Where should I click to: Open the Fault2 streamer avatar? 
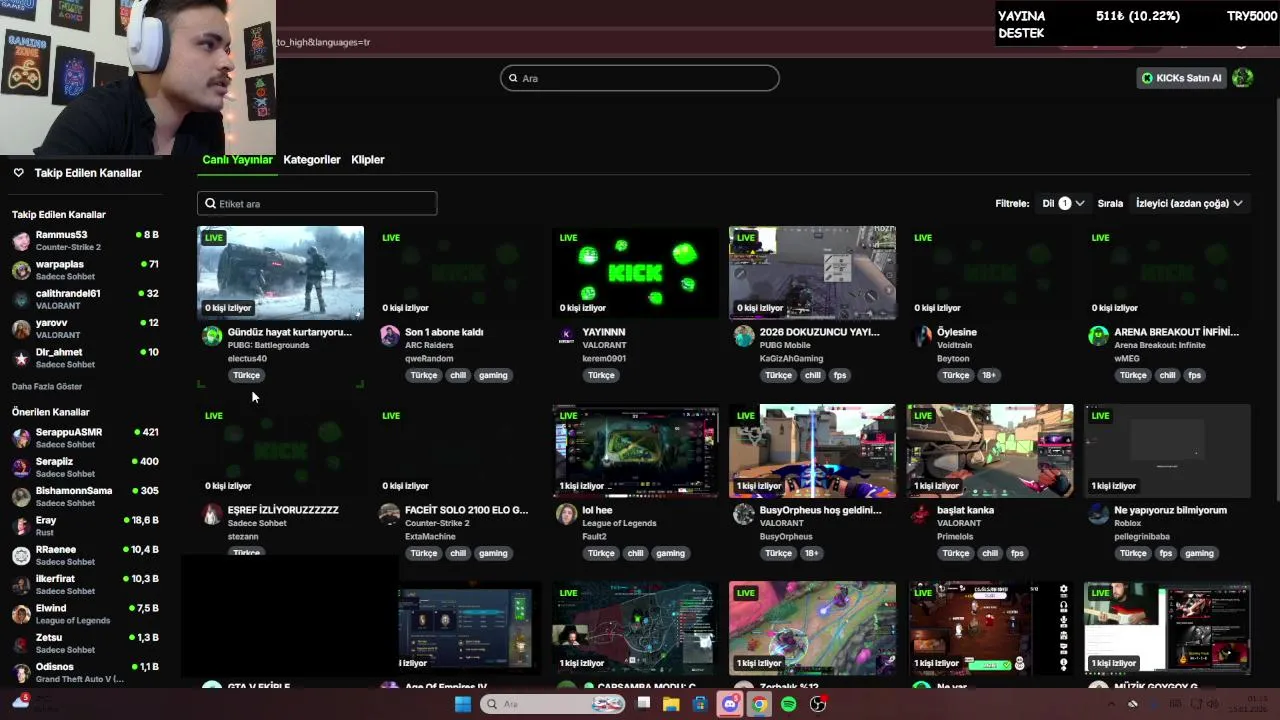[567, 514]
